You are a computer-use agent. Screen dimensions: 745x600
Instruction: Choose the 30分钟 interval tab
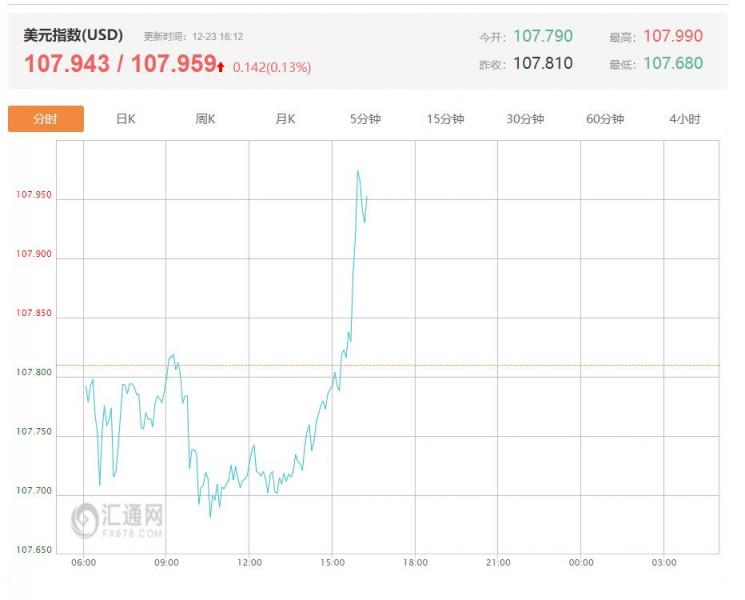point(525,119)
